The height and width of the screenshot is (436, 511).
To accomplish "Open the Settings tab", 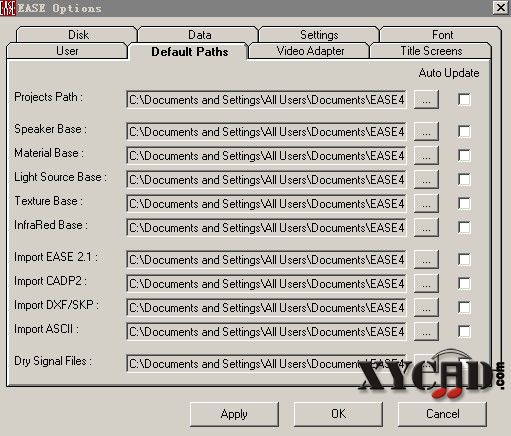I will [319, 35].
